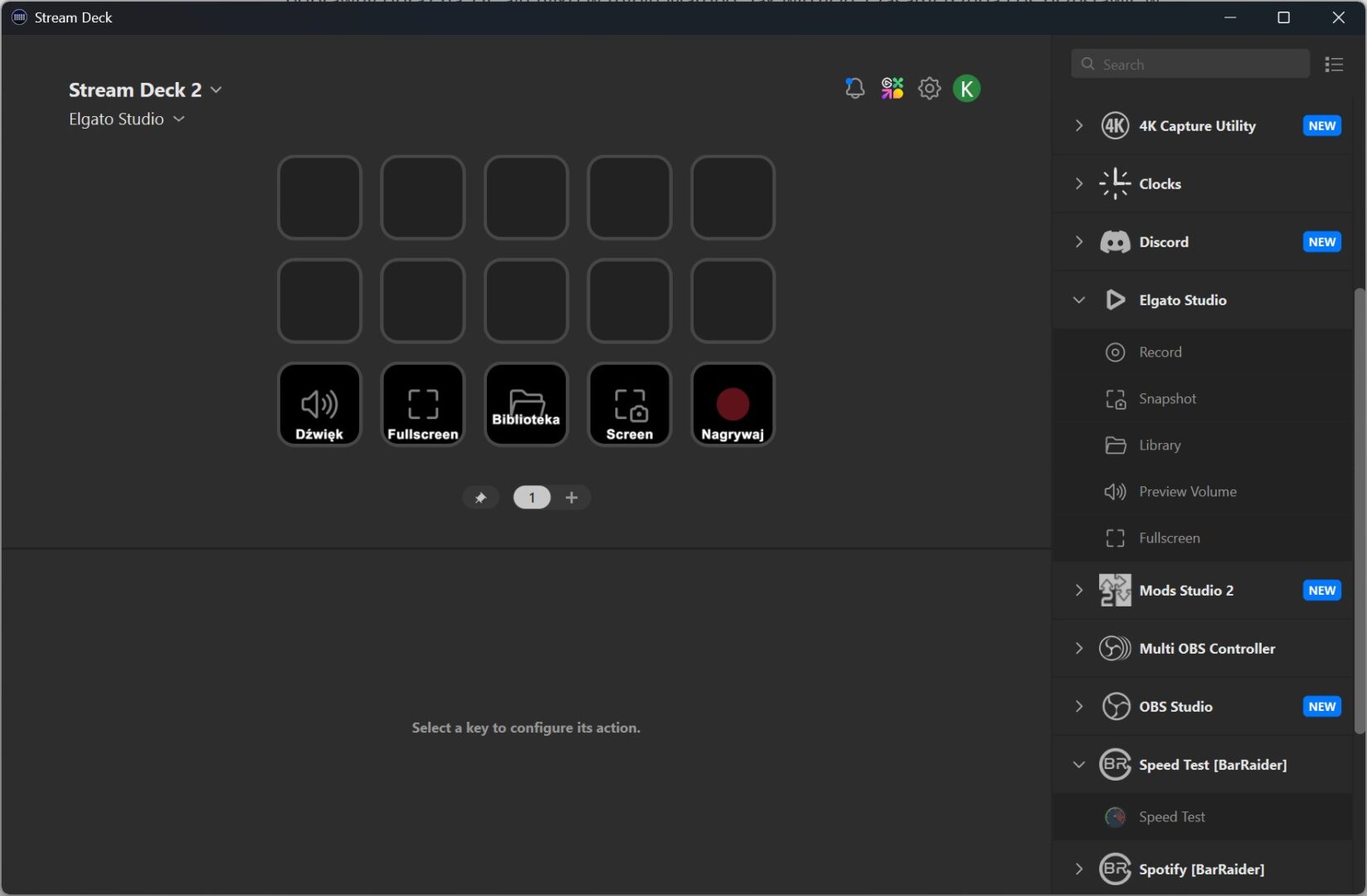This screenshot has height=896, width=1367.
Task: Collapse the Elgato Studio plugin category
Action: coord(1079,300)
